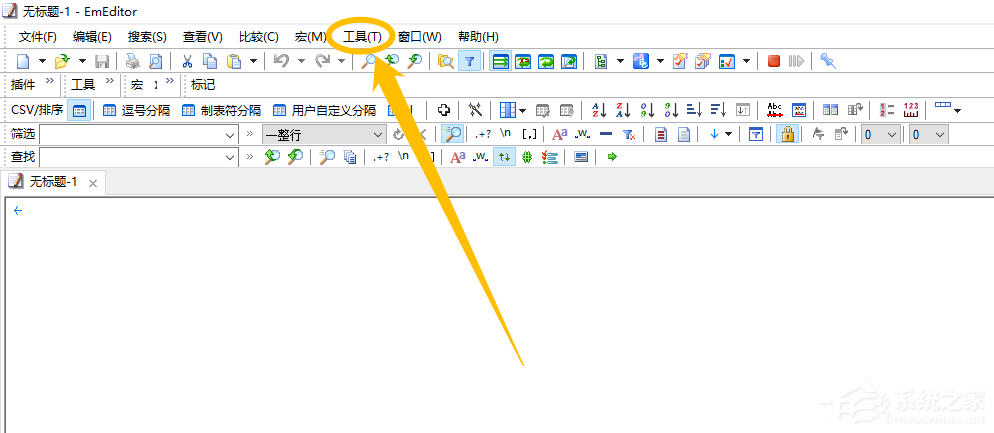Click Sort numeric ascending 0-9 icon

(x=647, y=110)
